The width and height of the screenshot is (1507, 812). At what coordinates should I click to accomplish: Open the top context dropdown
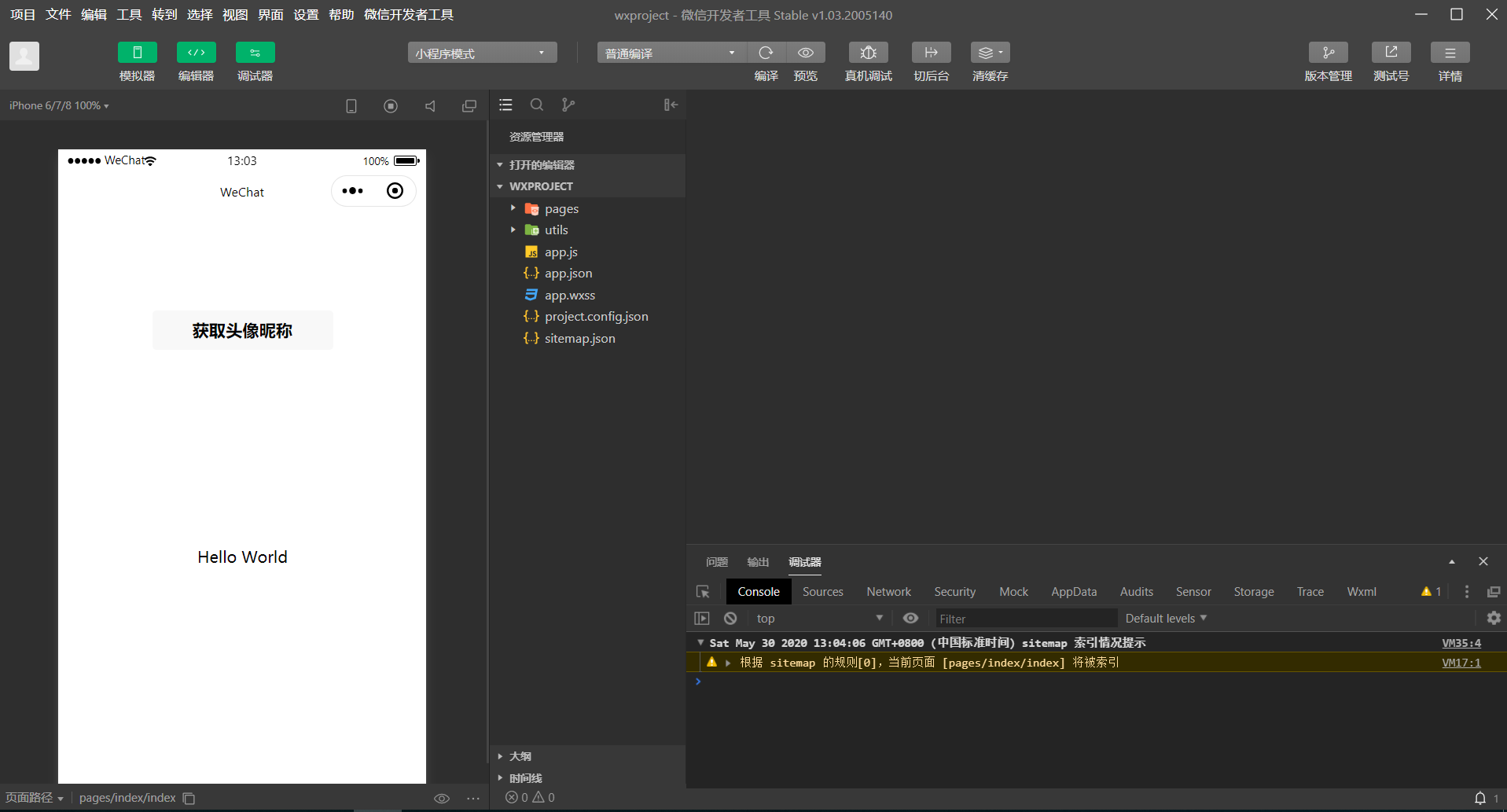820,619
